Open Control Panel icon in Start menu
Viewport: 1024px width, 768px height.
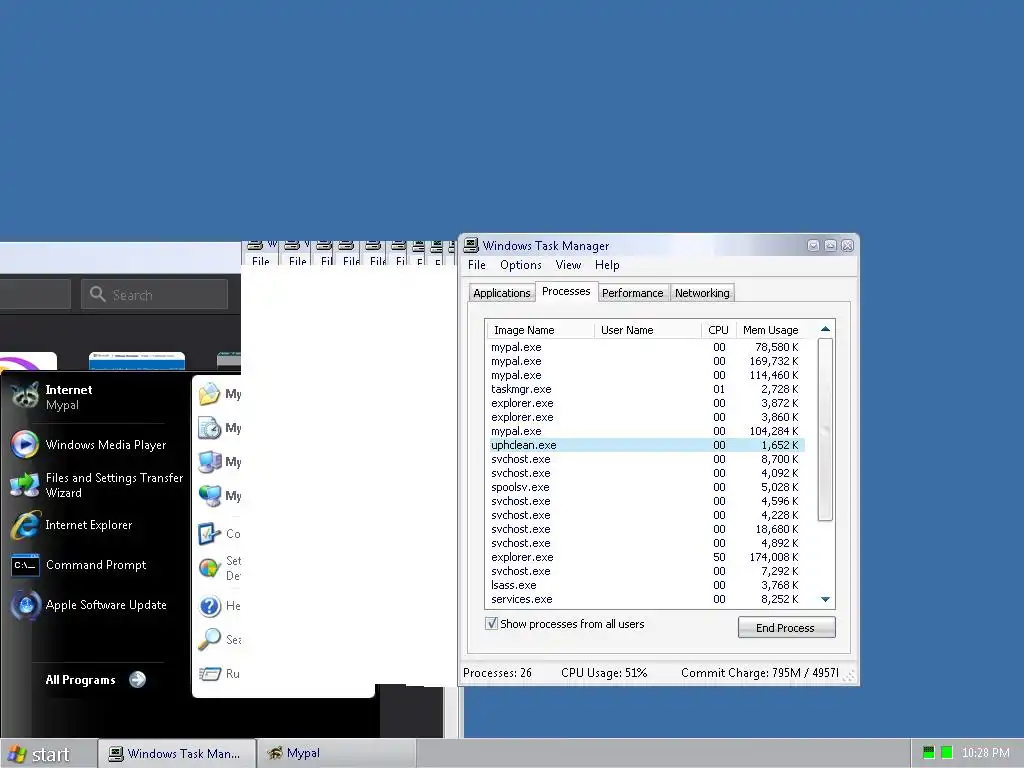click(x=210, y=534)
